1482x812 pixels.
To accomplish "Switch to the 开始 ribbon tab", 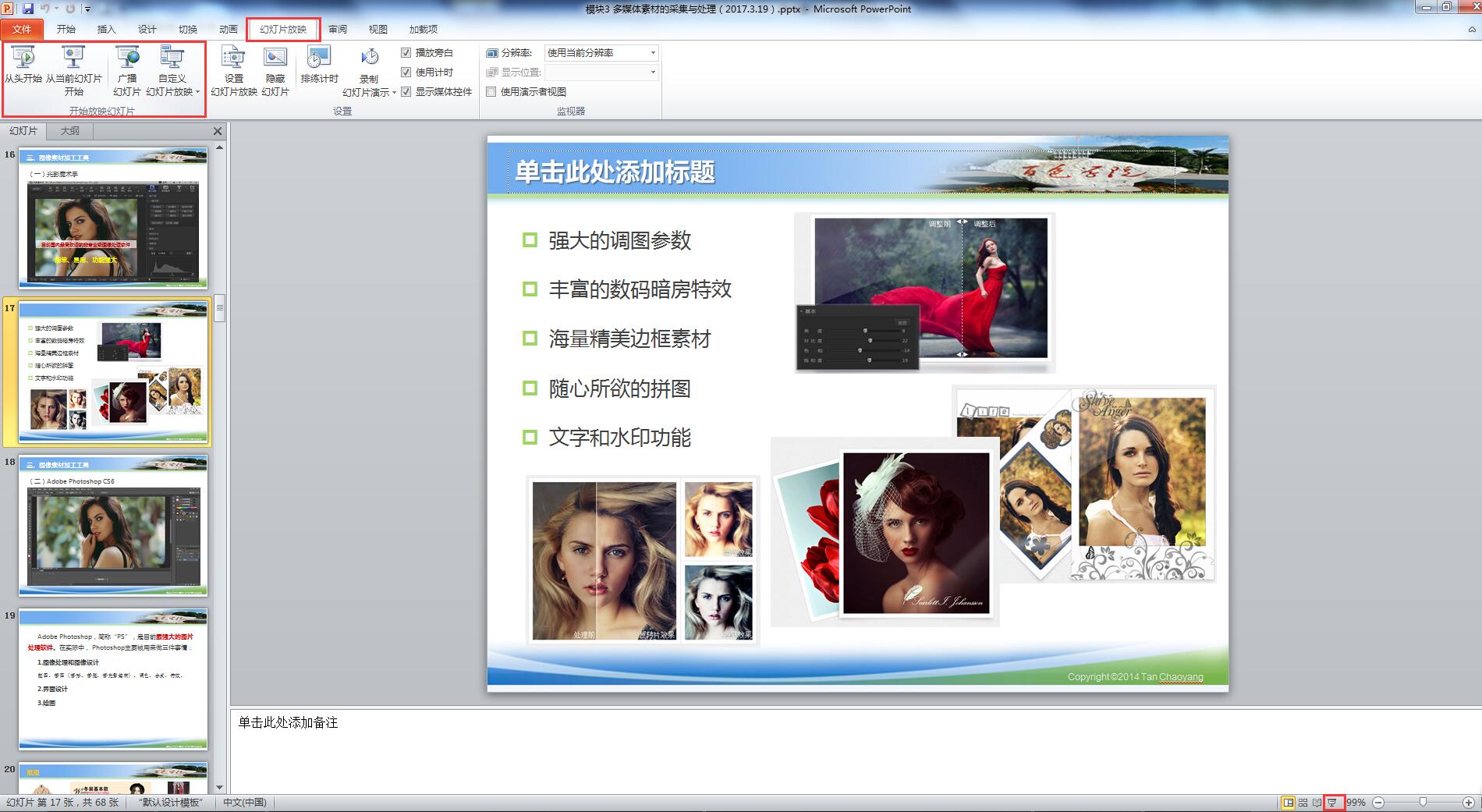I will click(x=66, y=29).
